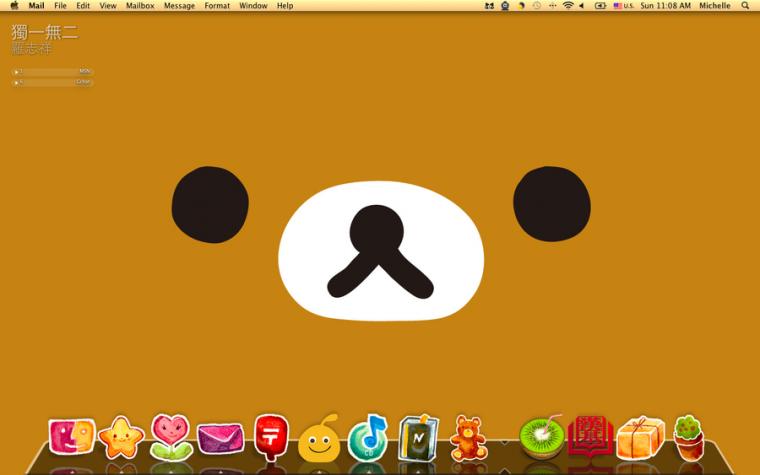The image size is (760, 475).
Task: Open the Wi-Fi status menu
Action: (x=568, y=6)
